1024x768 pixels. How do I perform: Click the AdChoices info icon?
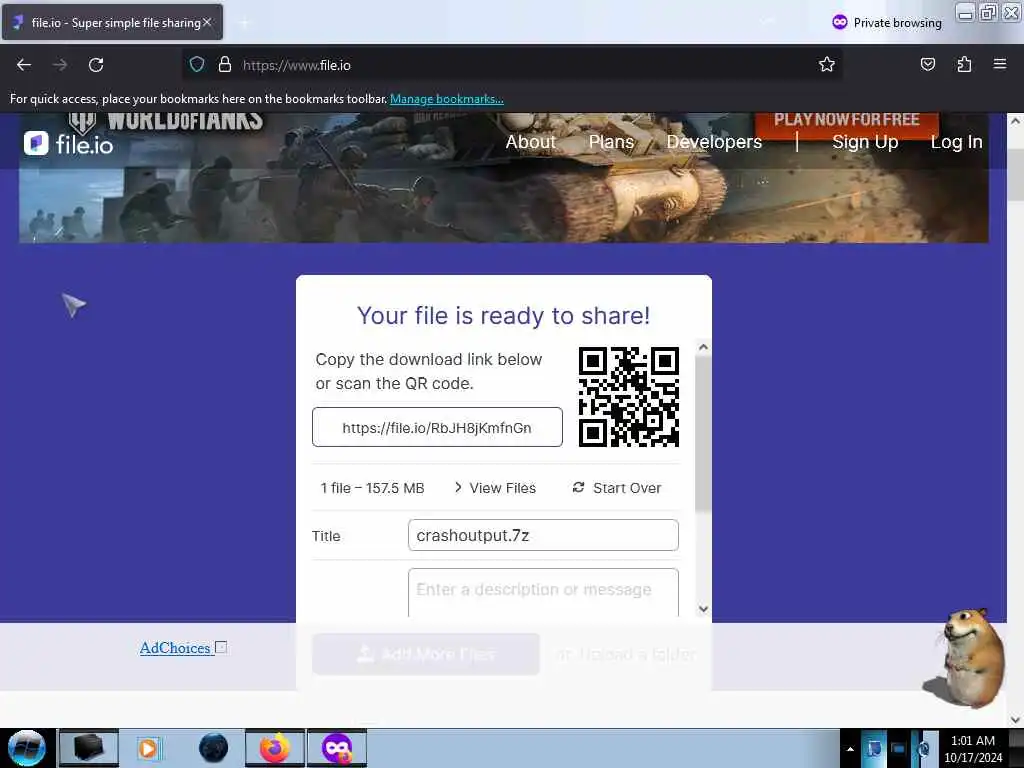click(221, 647)
